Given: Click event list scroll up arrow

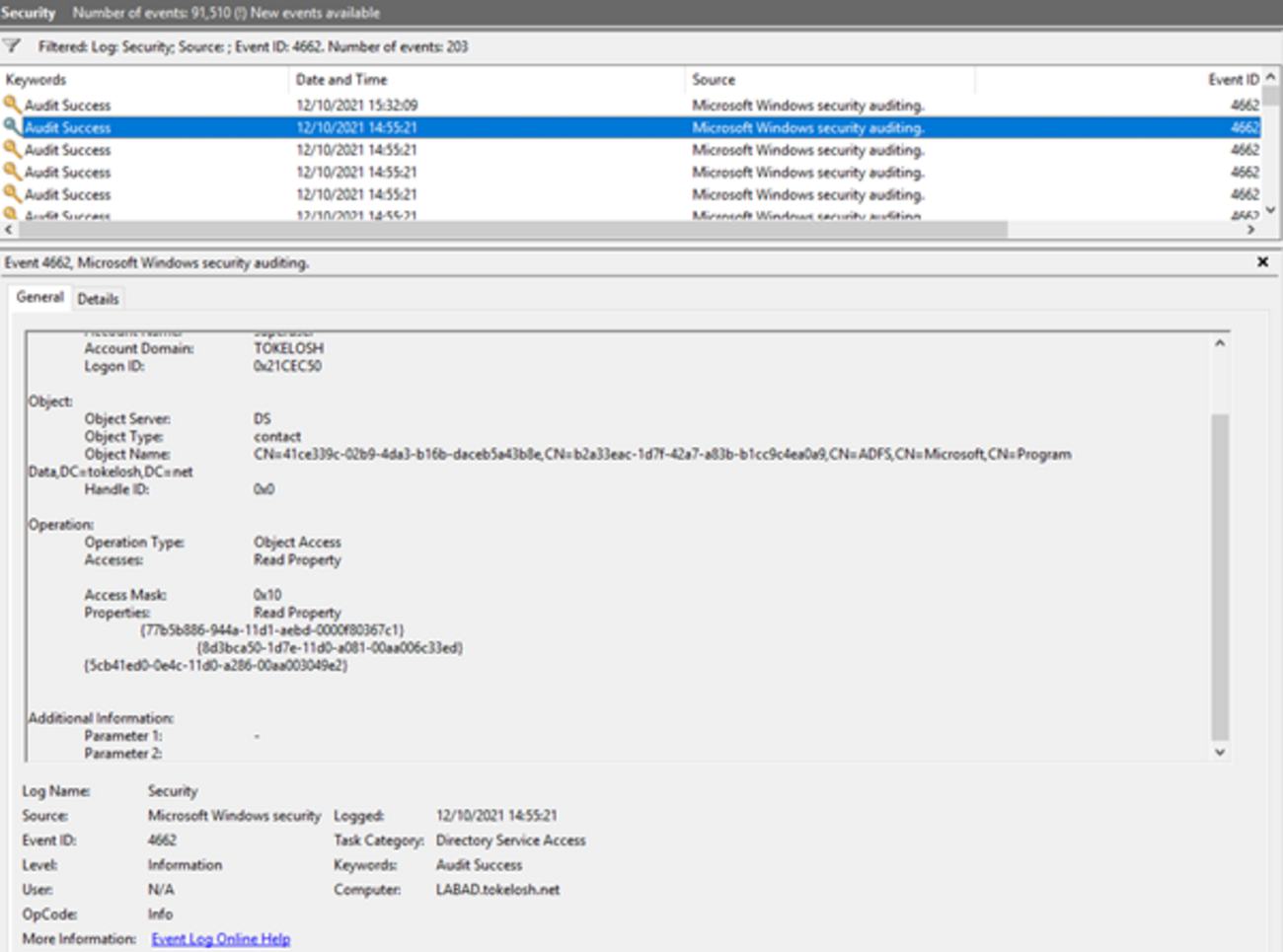Looking at the screenshot, I should click(x=1271, y=77).
